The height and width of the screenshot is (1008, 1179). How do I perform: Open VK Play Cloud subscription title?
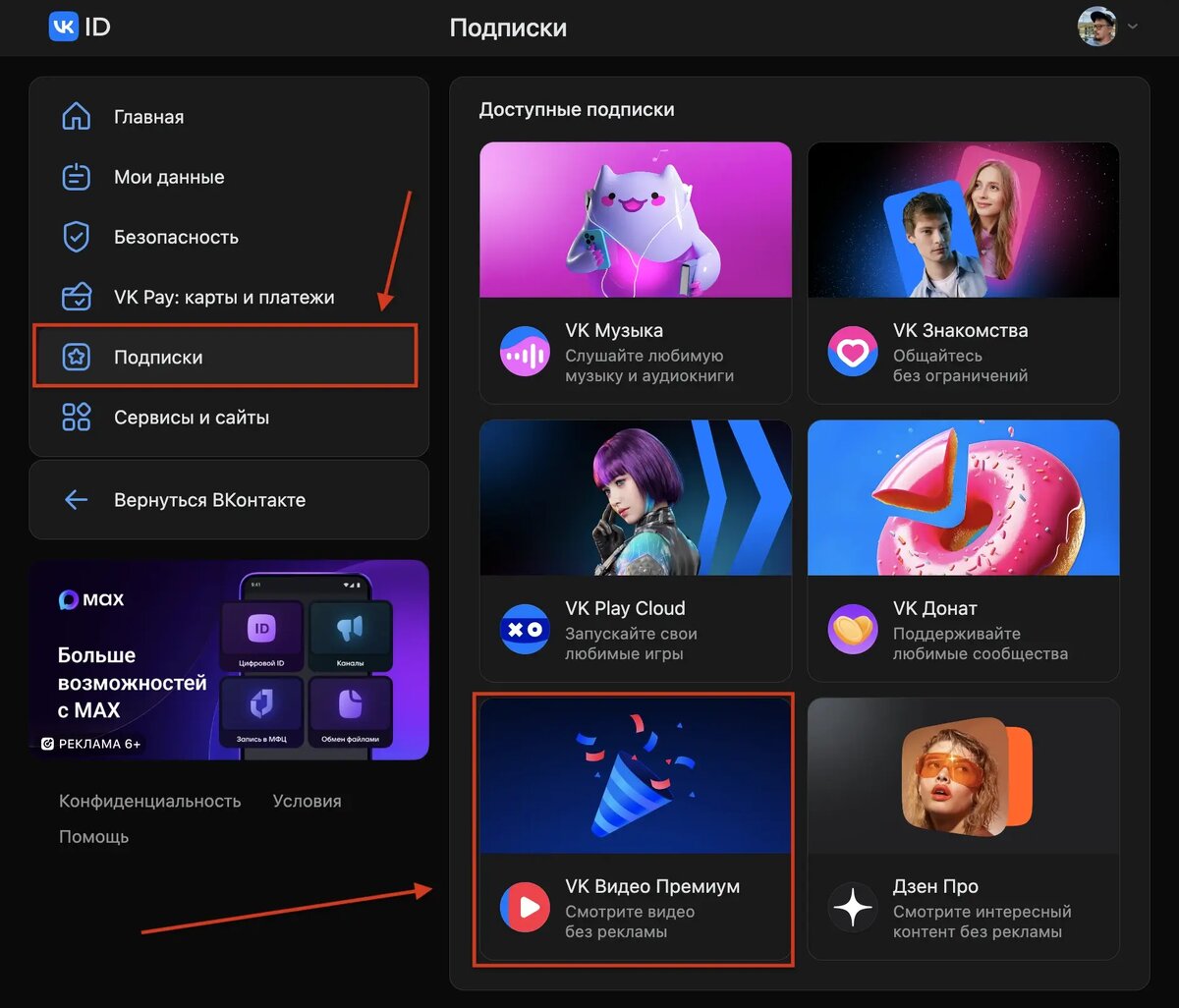tap(625, 608)
